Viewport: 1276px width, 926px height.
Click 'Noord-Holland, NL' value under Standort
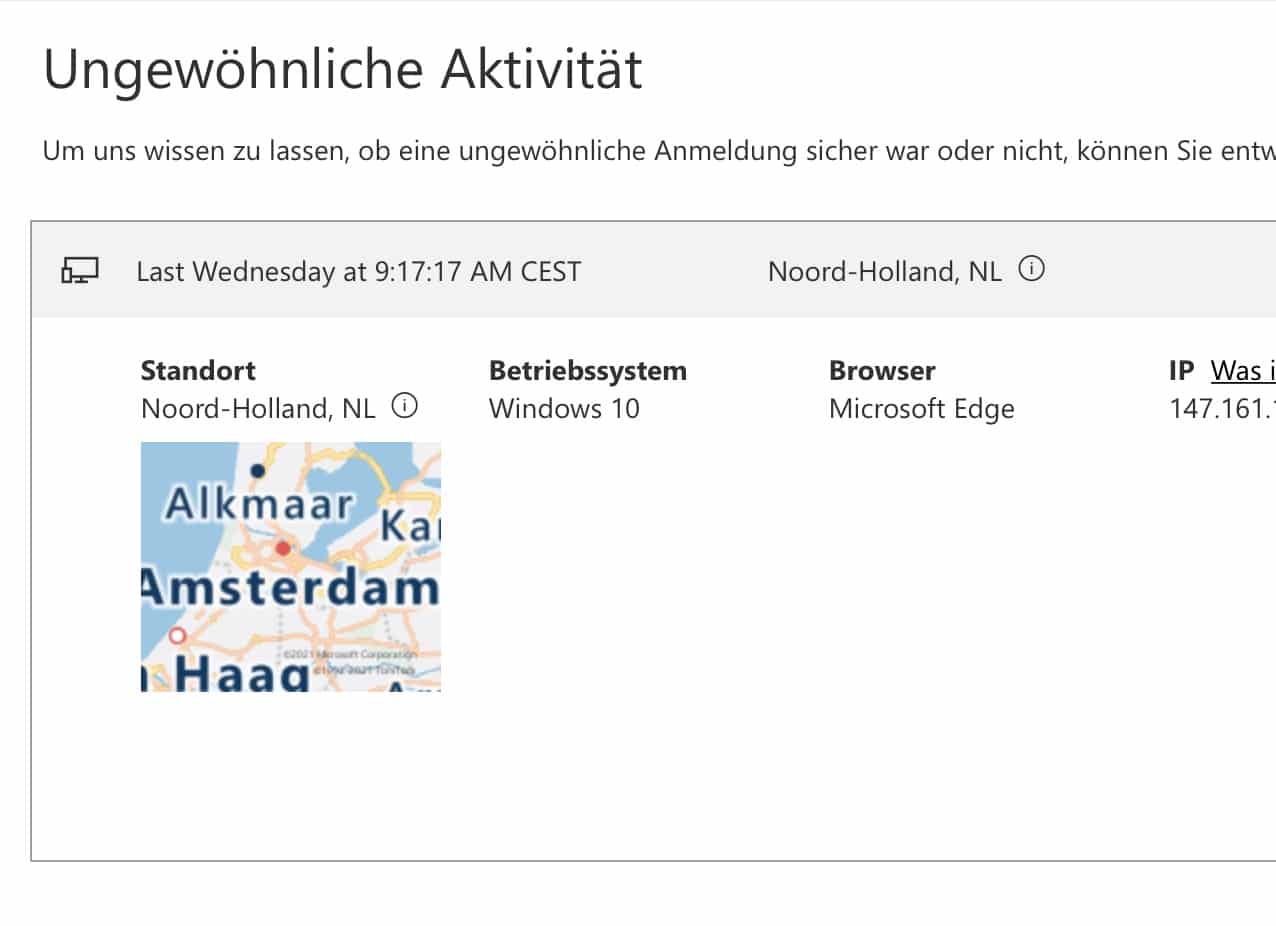click(x=258, y=409)
